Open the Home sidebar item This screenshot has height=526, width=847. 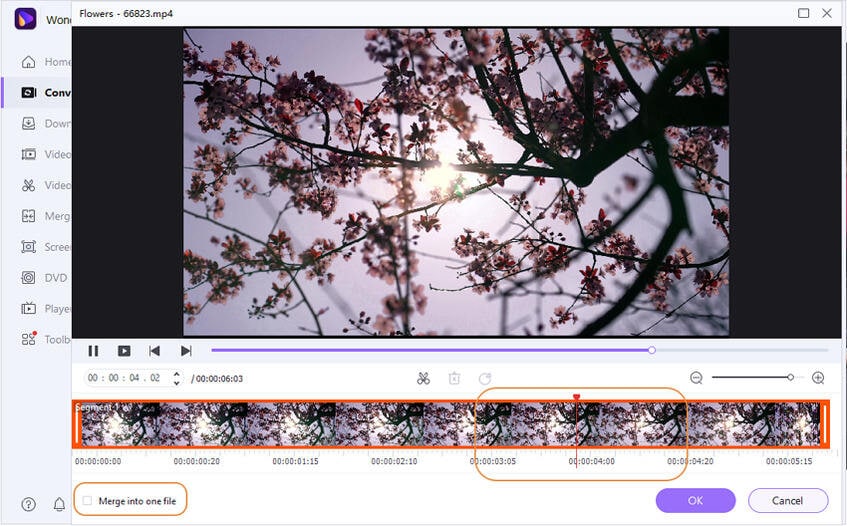45,62
